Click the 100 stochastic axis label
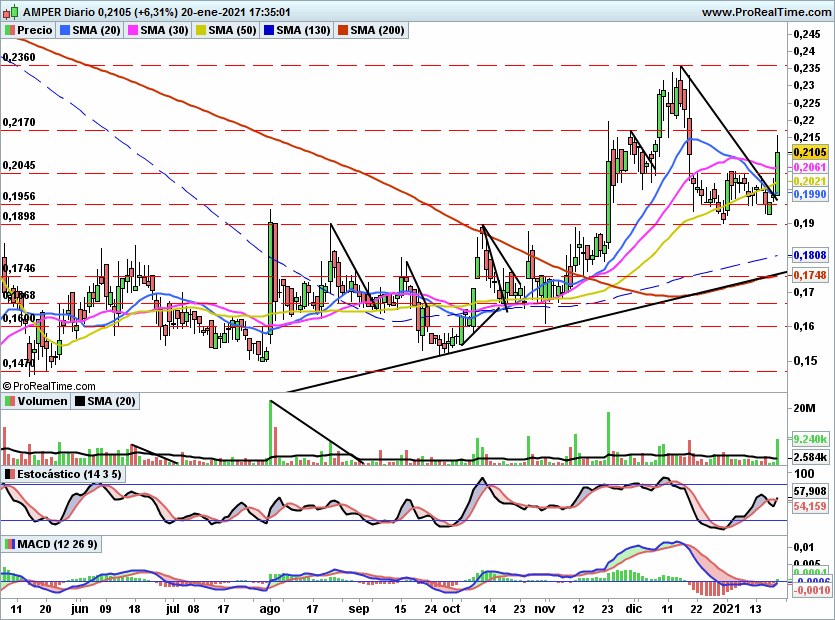Image resolution: width=835 pixels, height=620 pixels. (804, 474)
